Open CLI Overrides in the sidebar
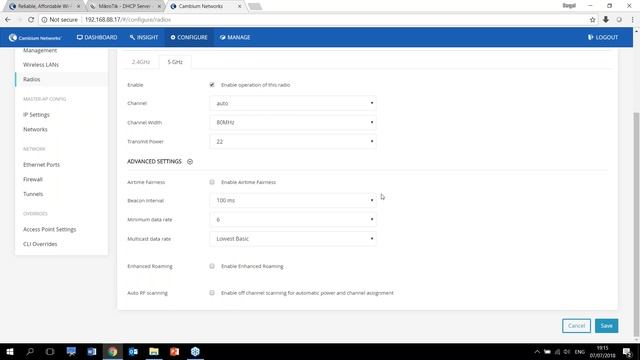The width and height of the screenshot is (640, 360). (40, 244)
